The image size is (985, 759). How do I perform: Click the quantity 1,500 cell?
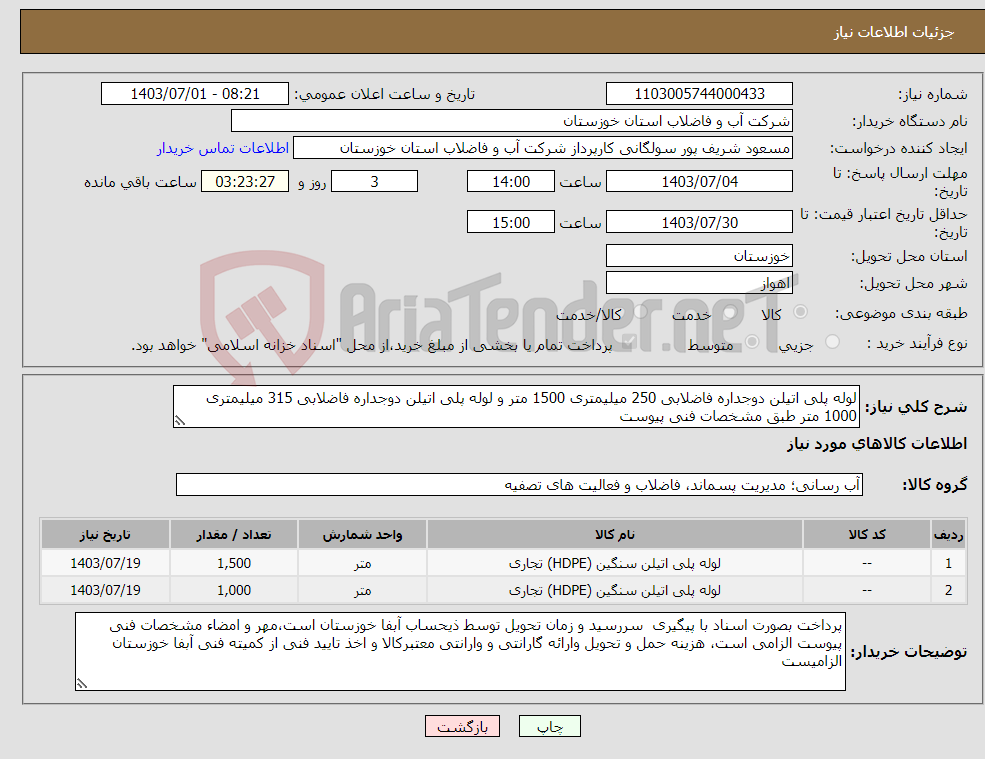point(234,563)
